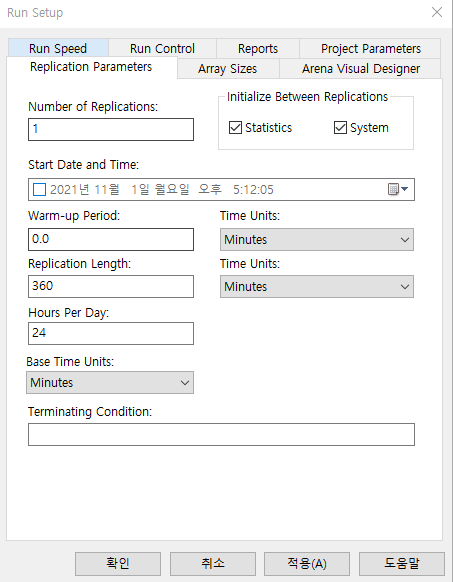Screen dimensions: 453x582
Task: Click the Replication Length input field
Action: [x=111, y=287]
